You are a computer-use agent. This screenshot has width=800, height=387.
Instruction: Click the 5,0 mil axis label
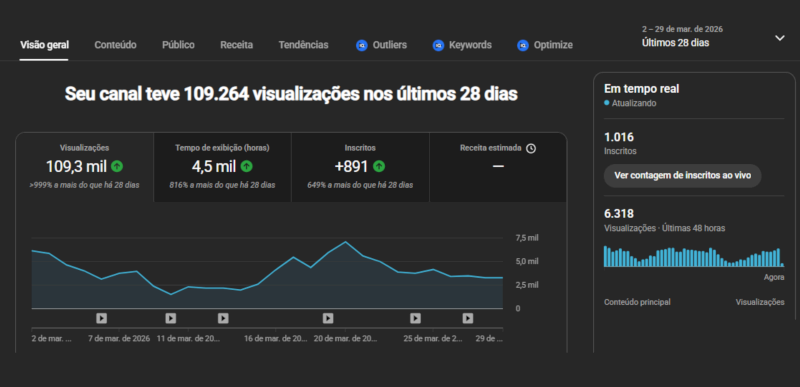pyautogui.click(x=527, y=262)
